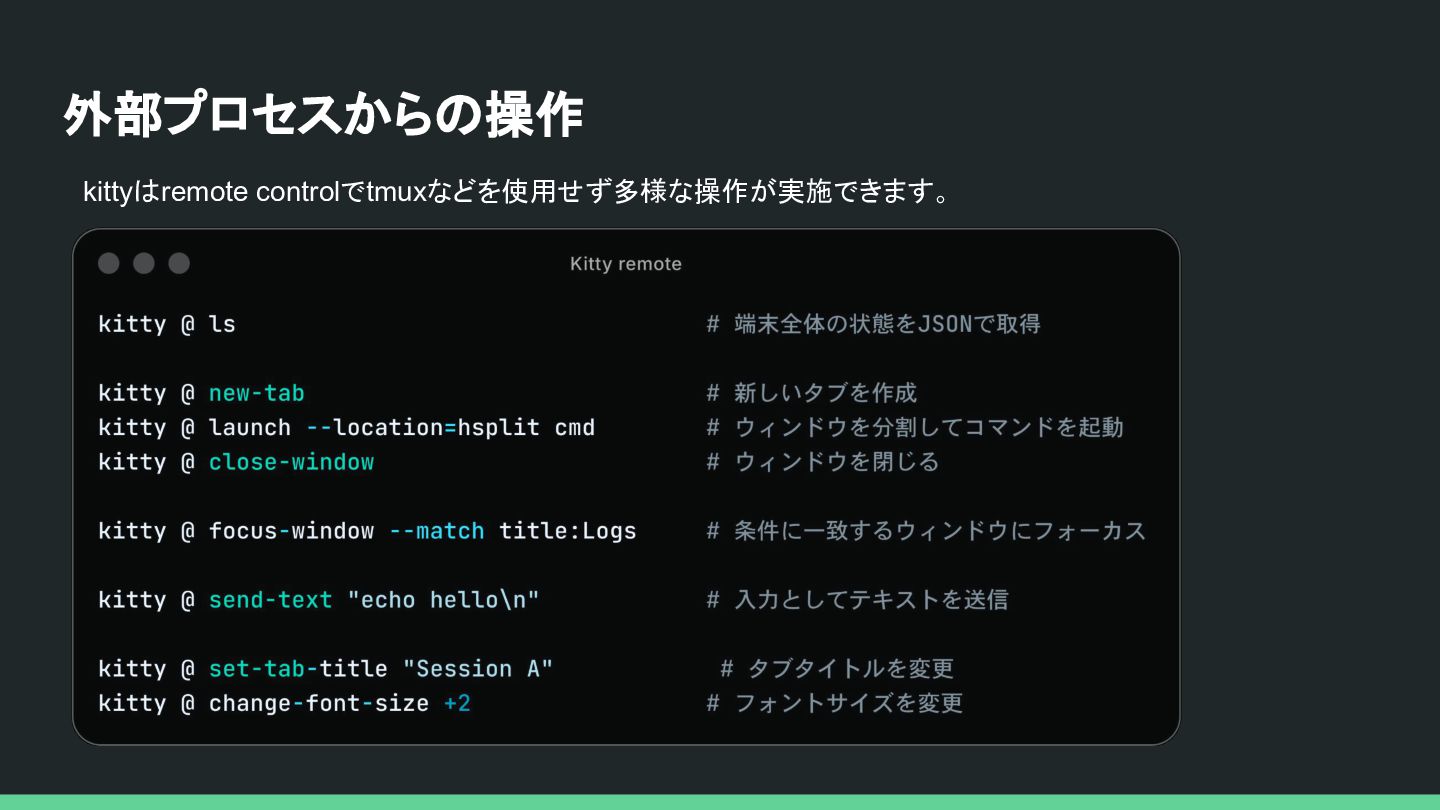Click the string "echo hello\n"
This screenshot has width=1440, height=810.
coord(443,600)
